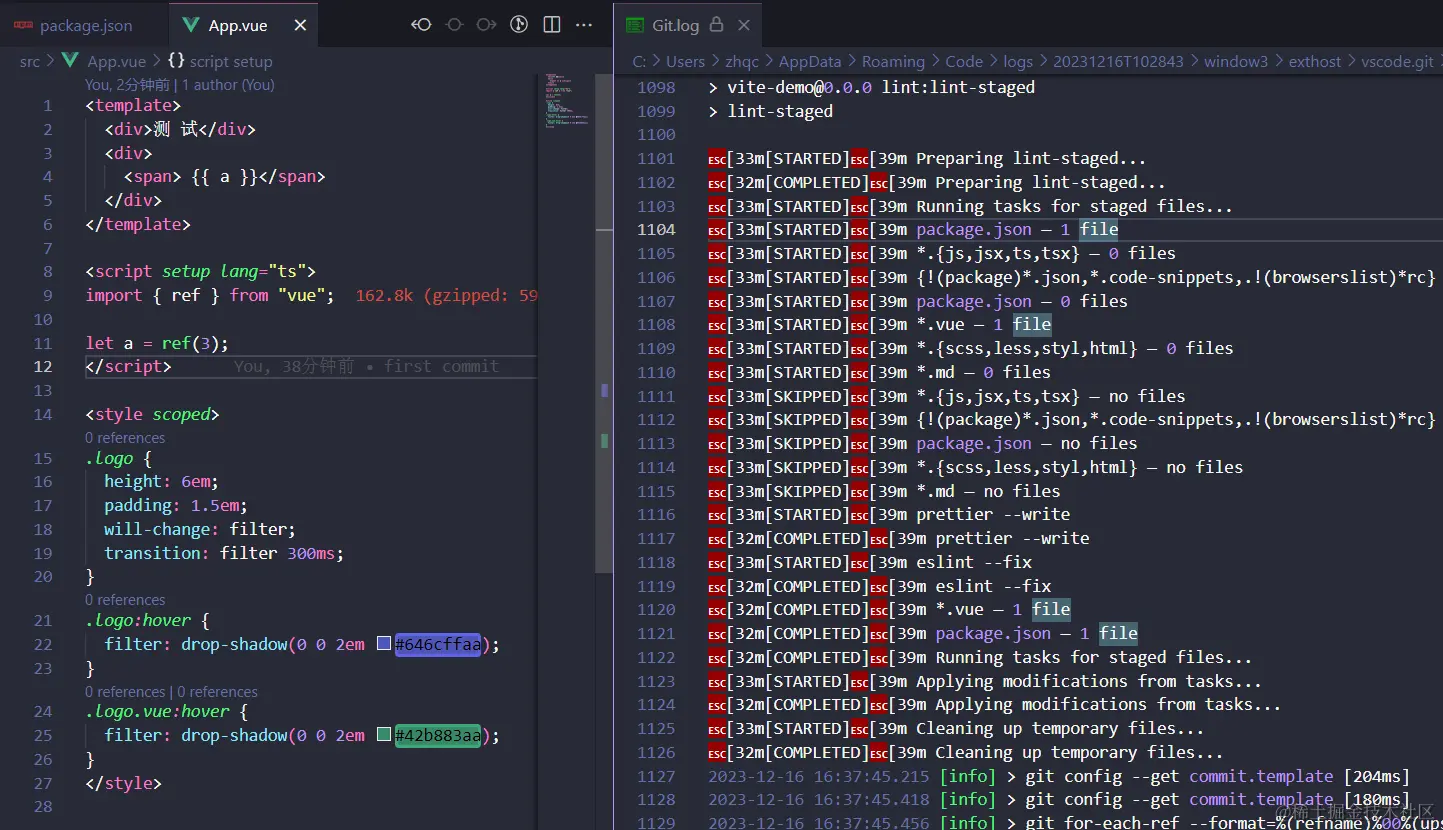Click log line 1118 STARTED "eslint --fix"
Screen dimensions: 1443x830
click(x=869, y=562)
